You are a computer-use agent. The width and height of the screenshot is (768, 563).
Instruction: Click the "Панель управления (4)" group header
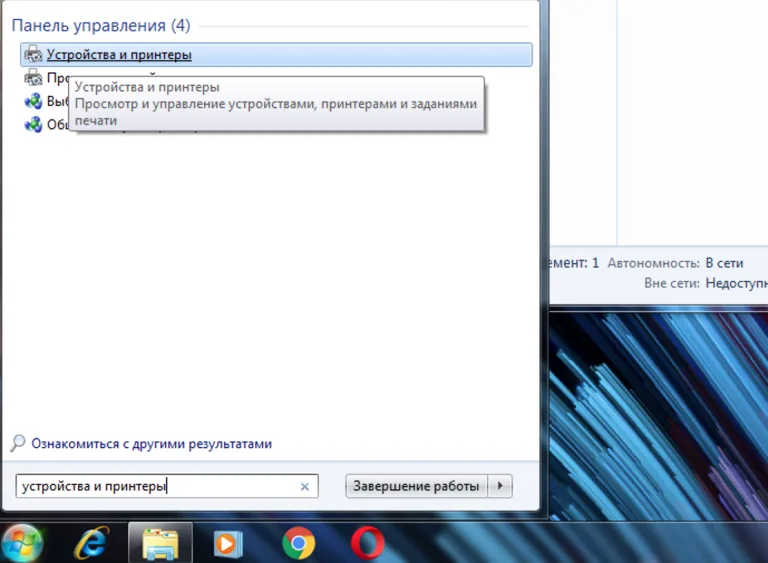pos(101,25)
